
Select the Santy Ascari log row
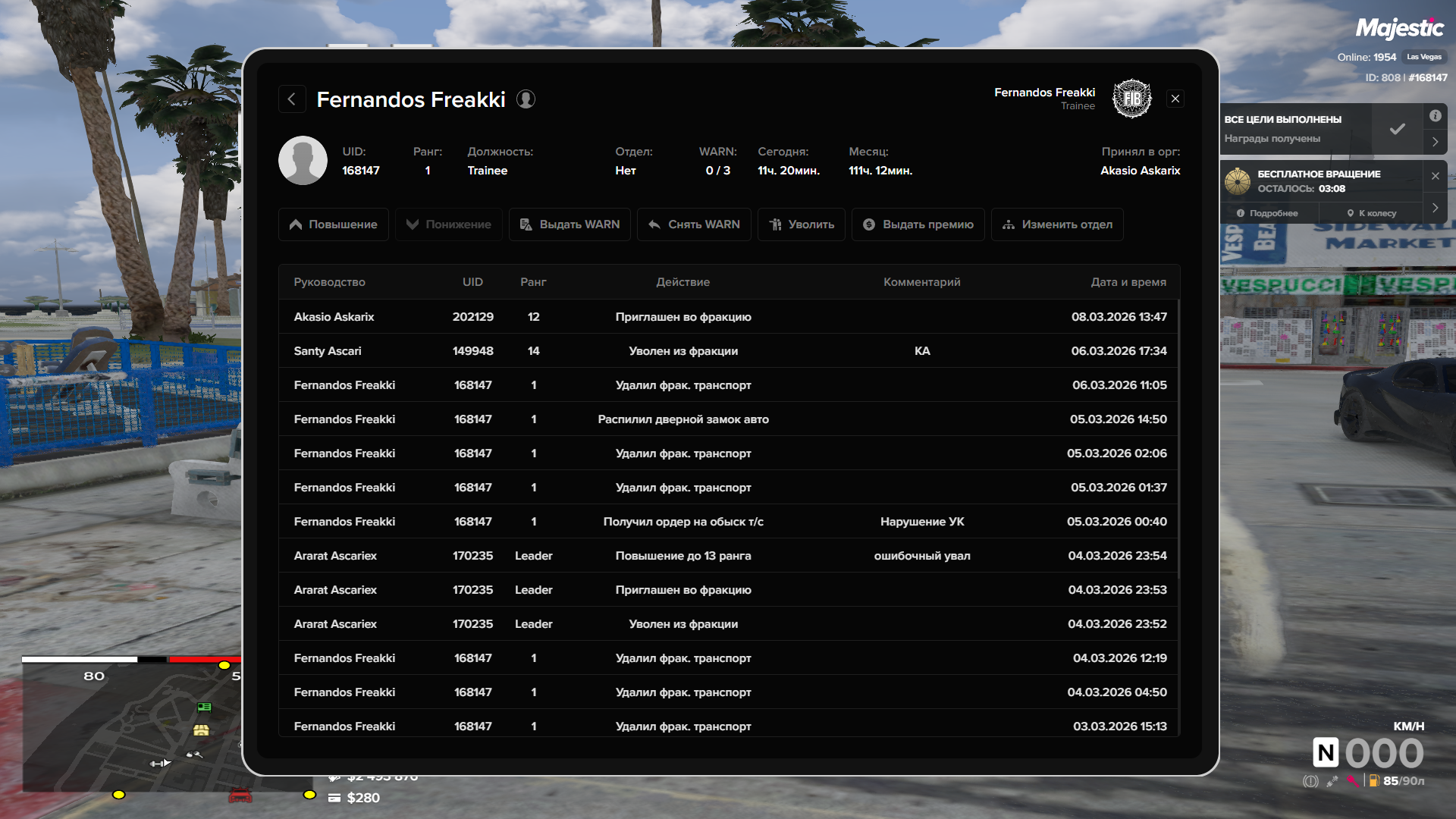[728, 351]
